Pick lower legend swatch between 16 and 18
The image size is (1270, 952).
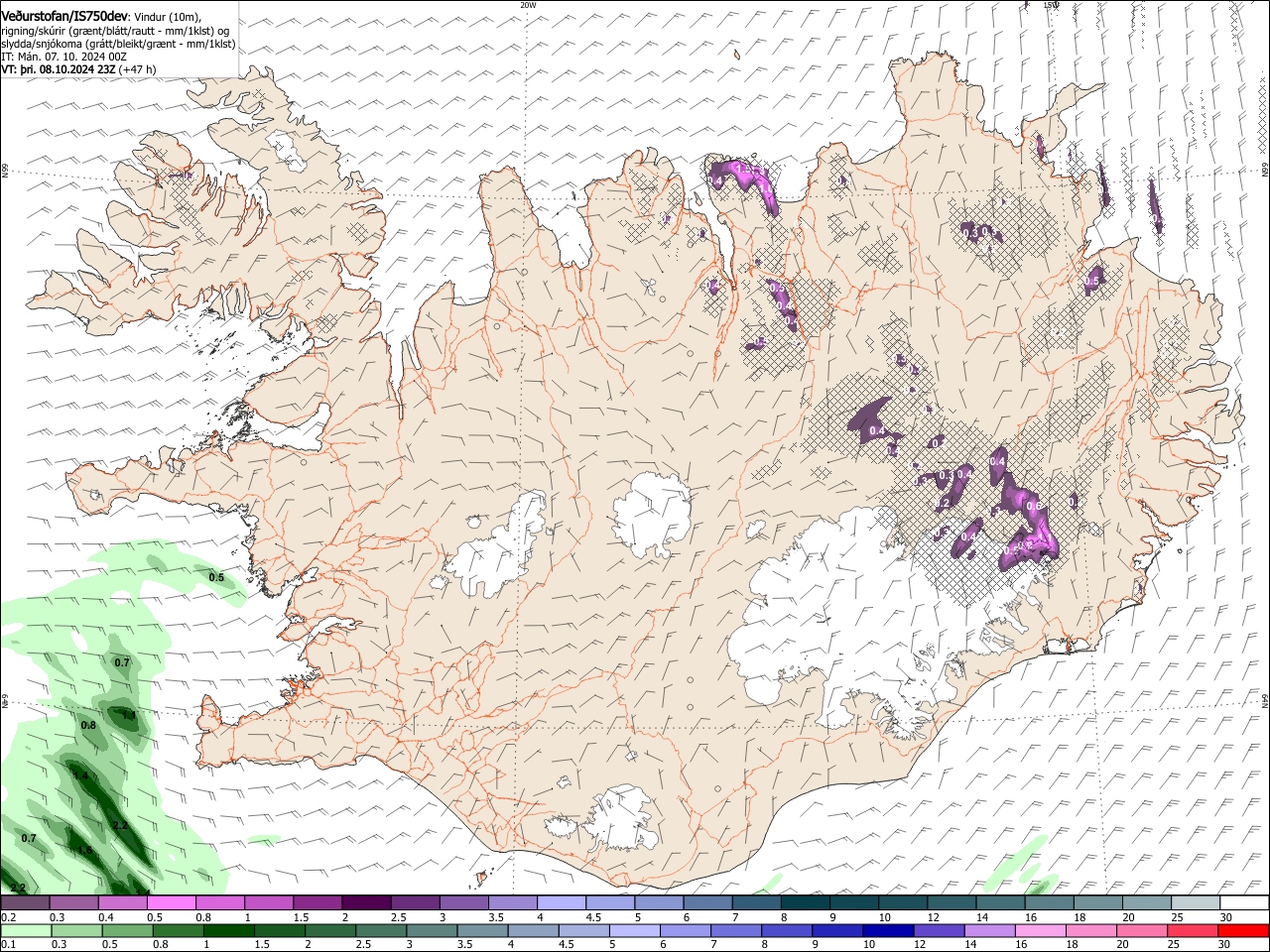pos(1040,931)
